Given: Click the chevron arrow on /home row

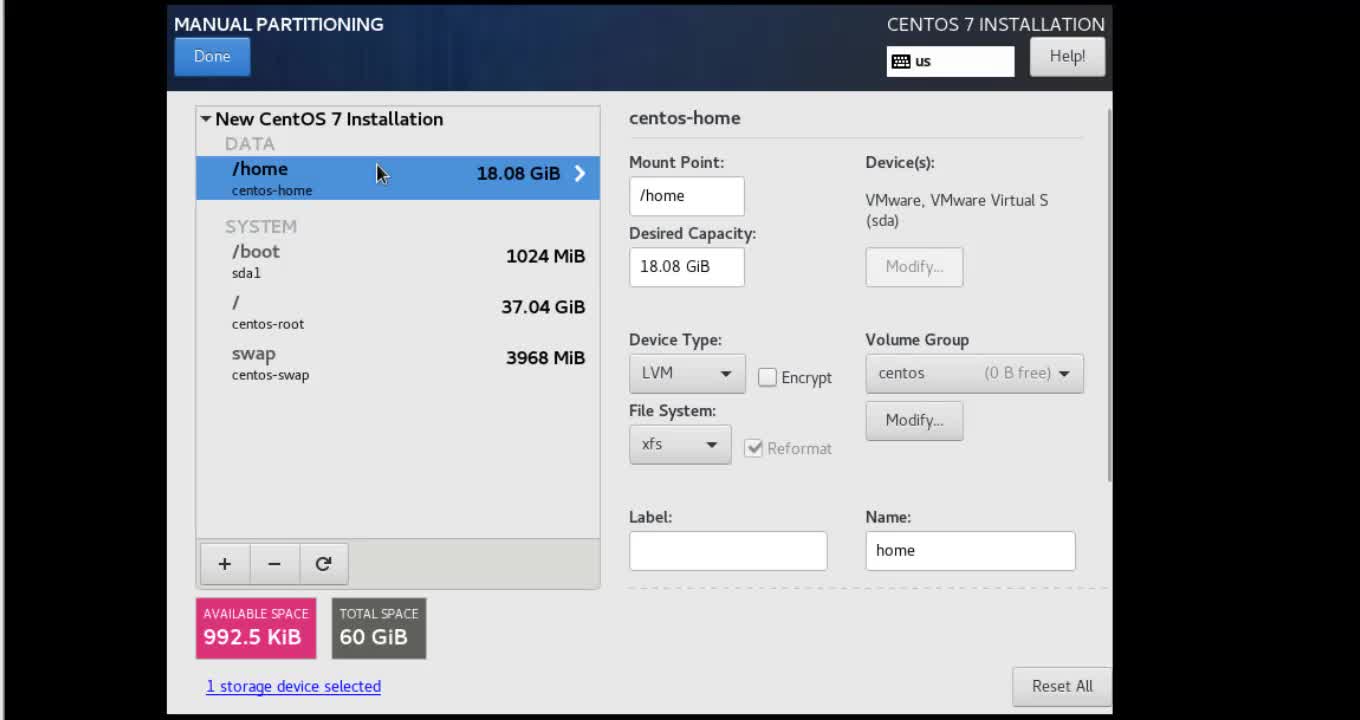Looking at the screenshot, I should (x=580, y=174).
